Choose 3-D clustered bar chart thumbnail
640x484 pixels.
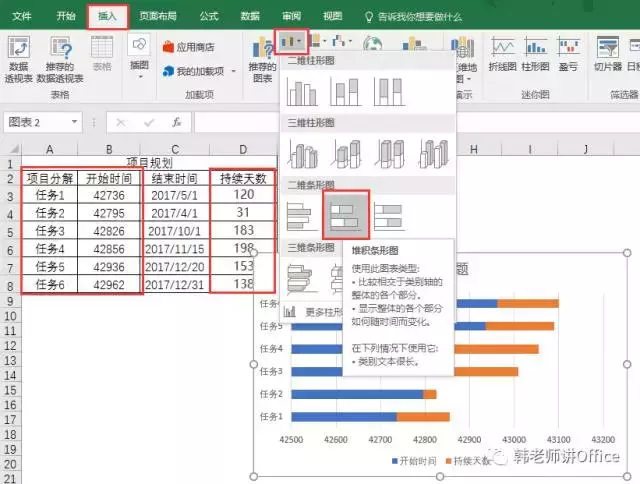(x=301, y=278)
